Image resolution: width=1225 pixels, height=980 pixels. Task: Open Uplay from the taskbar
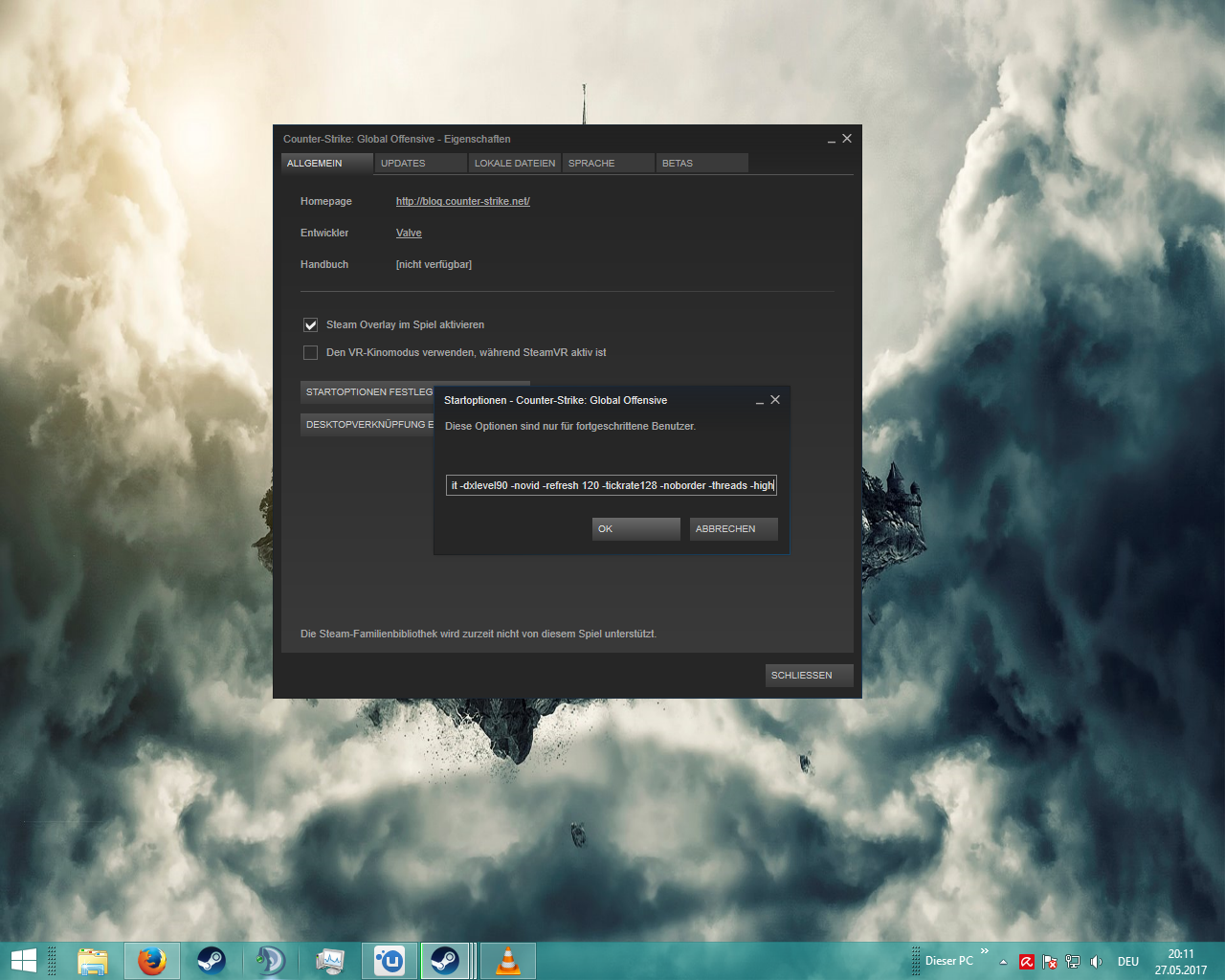tap(390, 961)
